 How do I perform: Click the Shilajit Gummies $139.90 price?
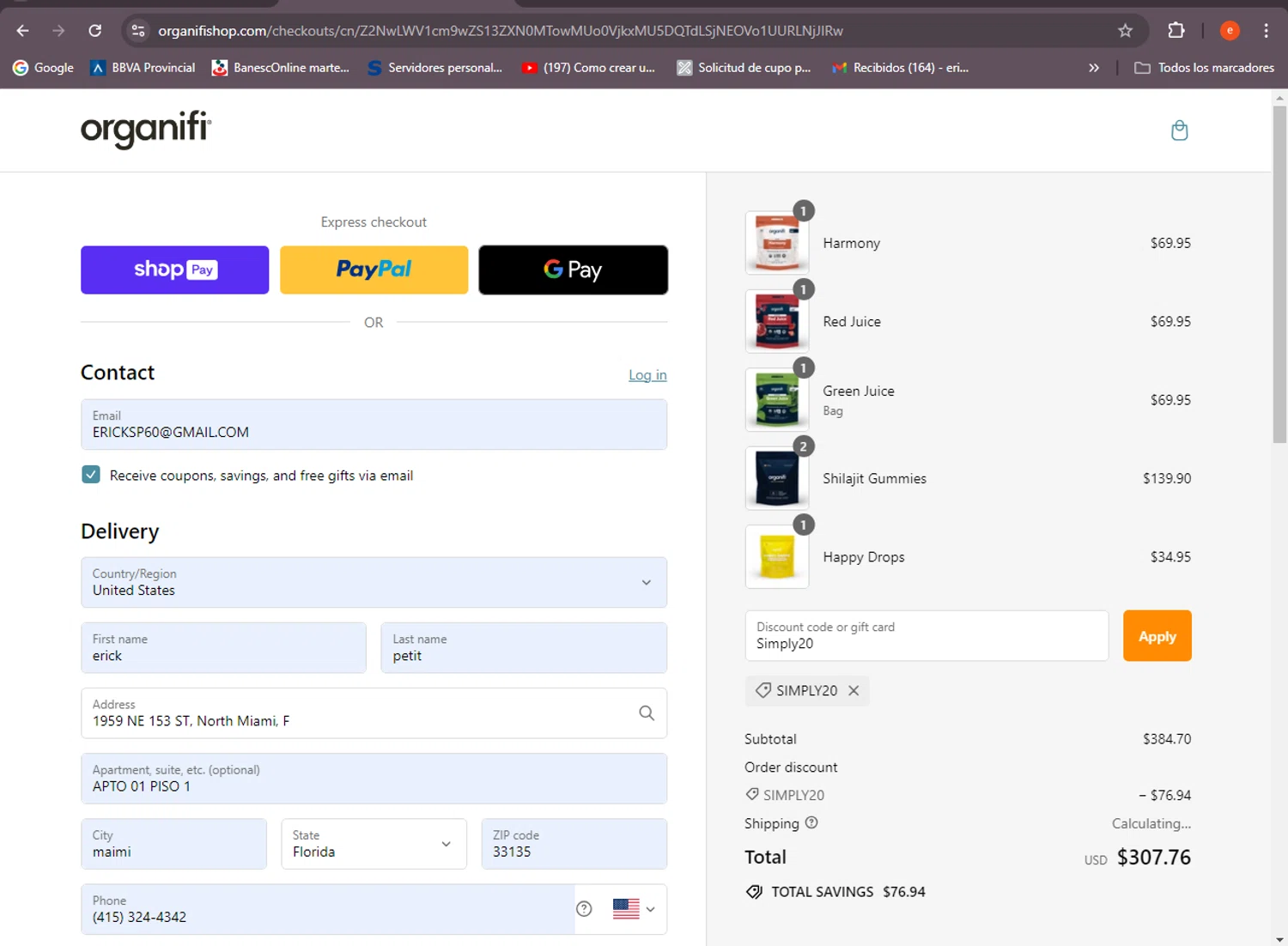[x=1166, y=478]
